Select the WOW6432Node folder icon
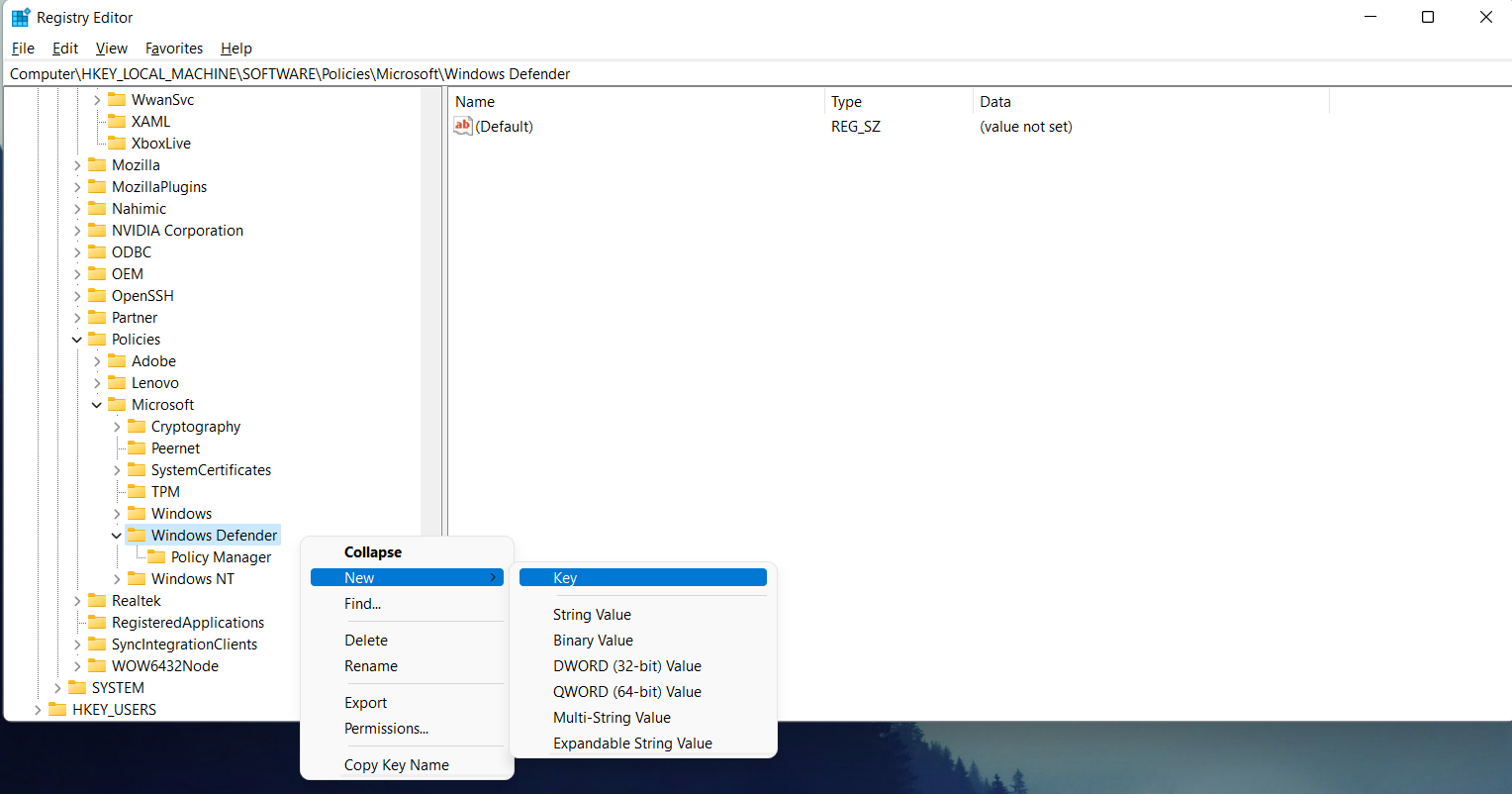Viewport: 1512px width, 794px height. pos(97,666)
